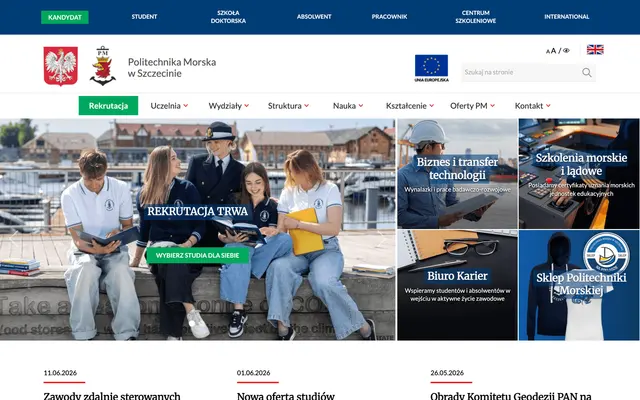
Task: Expand the Oferty PM menu
Action: point(472,106)
